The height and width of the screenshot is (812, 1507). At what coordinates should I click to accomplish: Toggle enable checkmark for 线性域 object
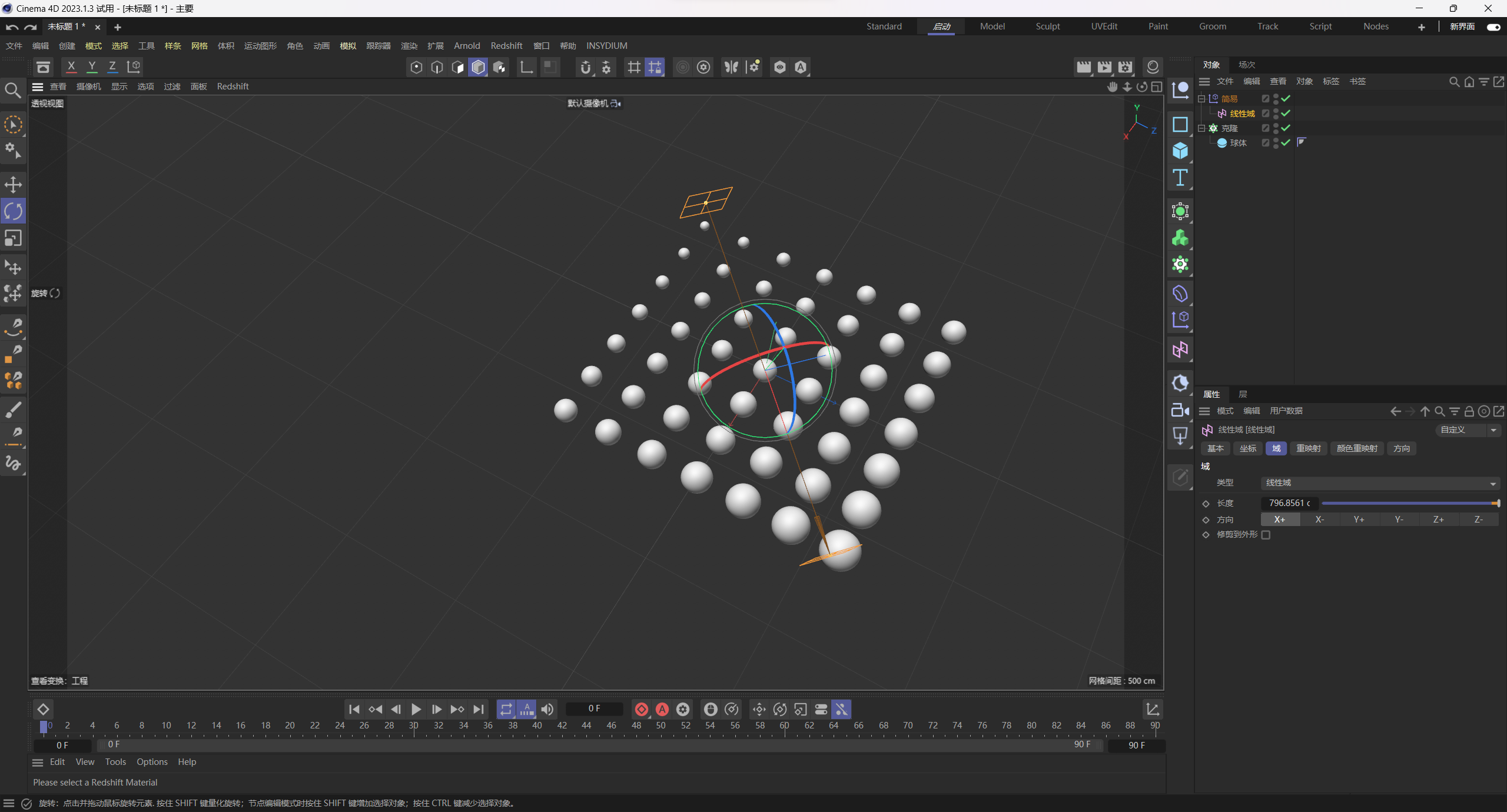coord(1286,113)
